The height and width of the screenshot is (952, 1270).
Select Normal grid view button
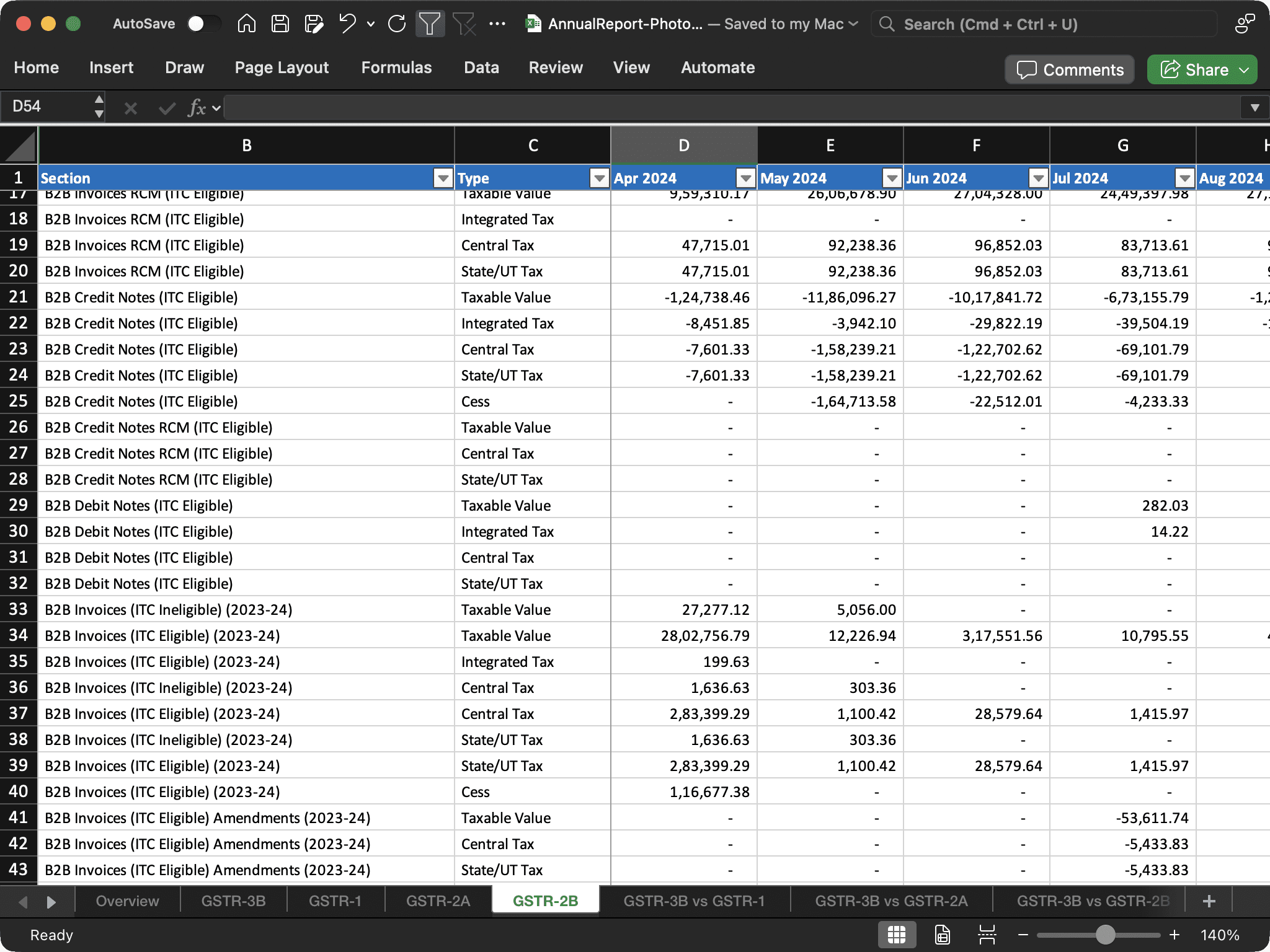897,935
